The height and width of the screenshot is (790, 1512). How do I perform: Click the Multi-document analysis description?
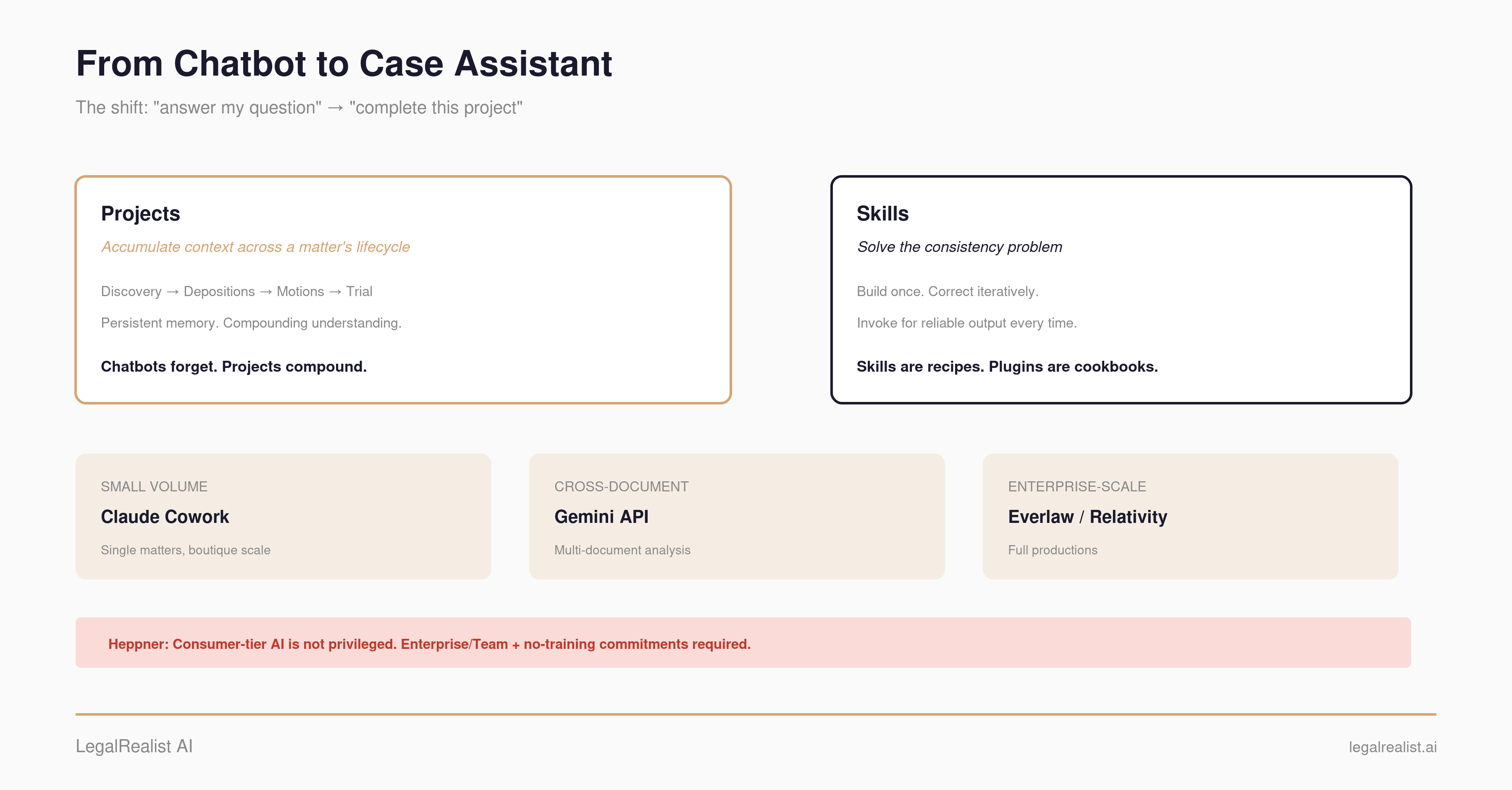coord(622,551)
